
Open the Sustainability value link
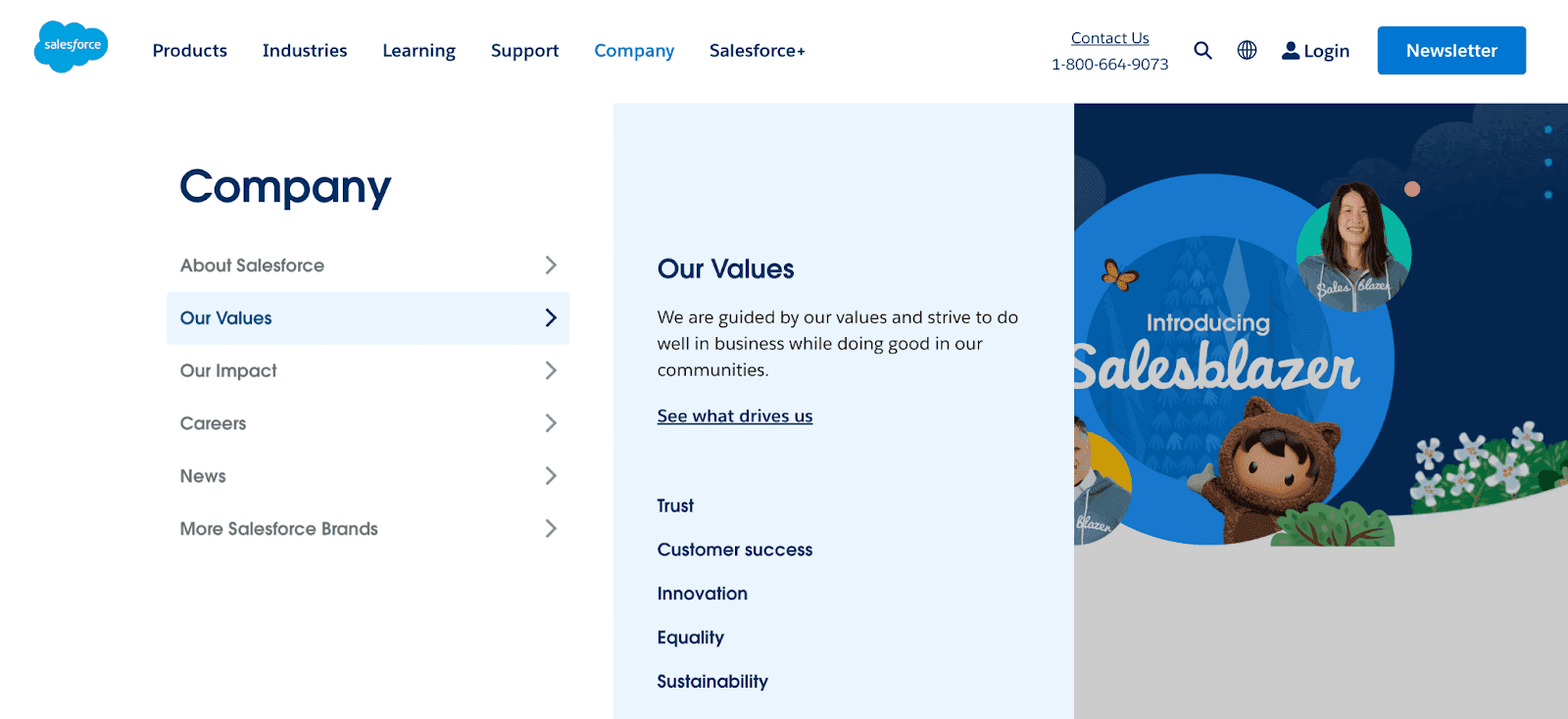(x=711, y=681)
